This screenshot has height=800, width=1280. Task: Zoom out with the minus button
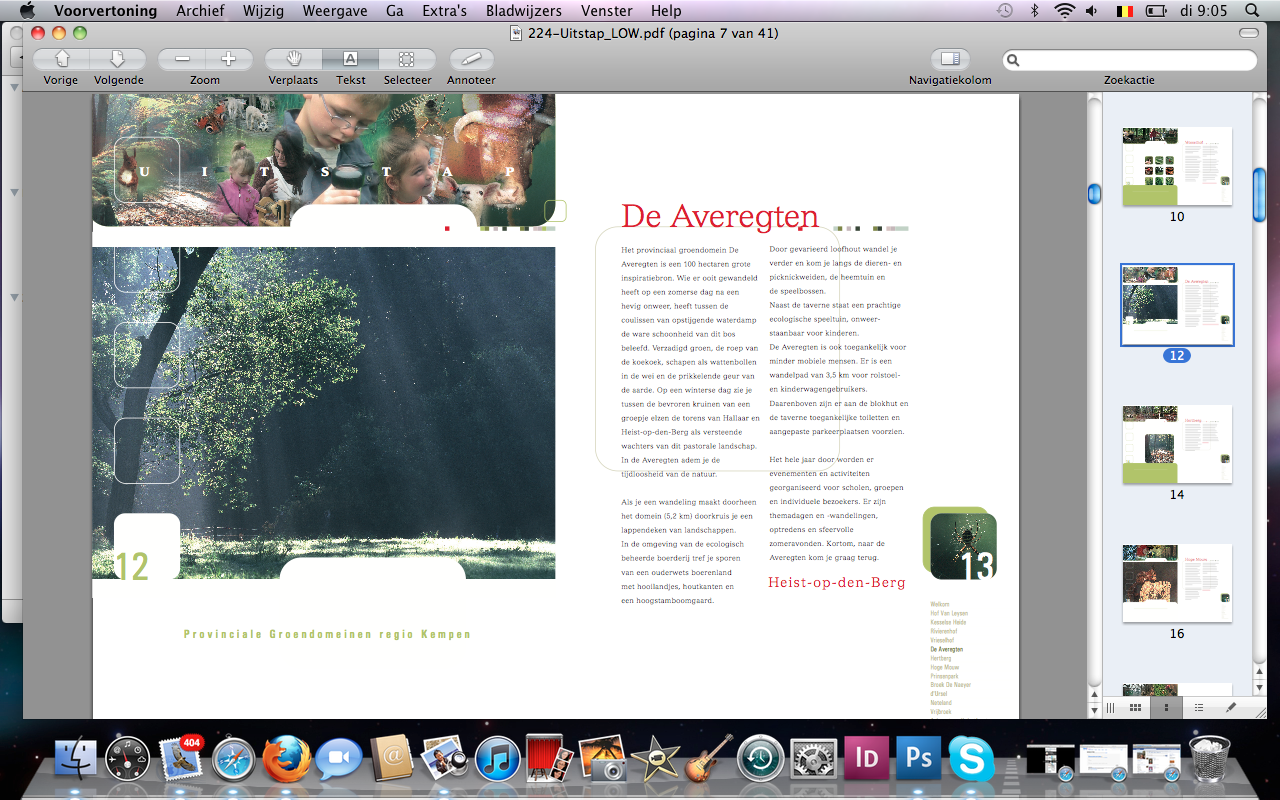[182, 59]
